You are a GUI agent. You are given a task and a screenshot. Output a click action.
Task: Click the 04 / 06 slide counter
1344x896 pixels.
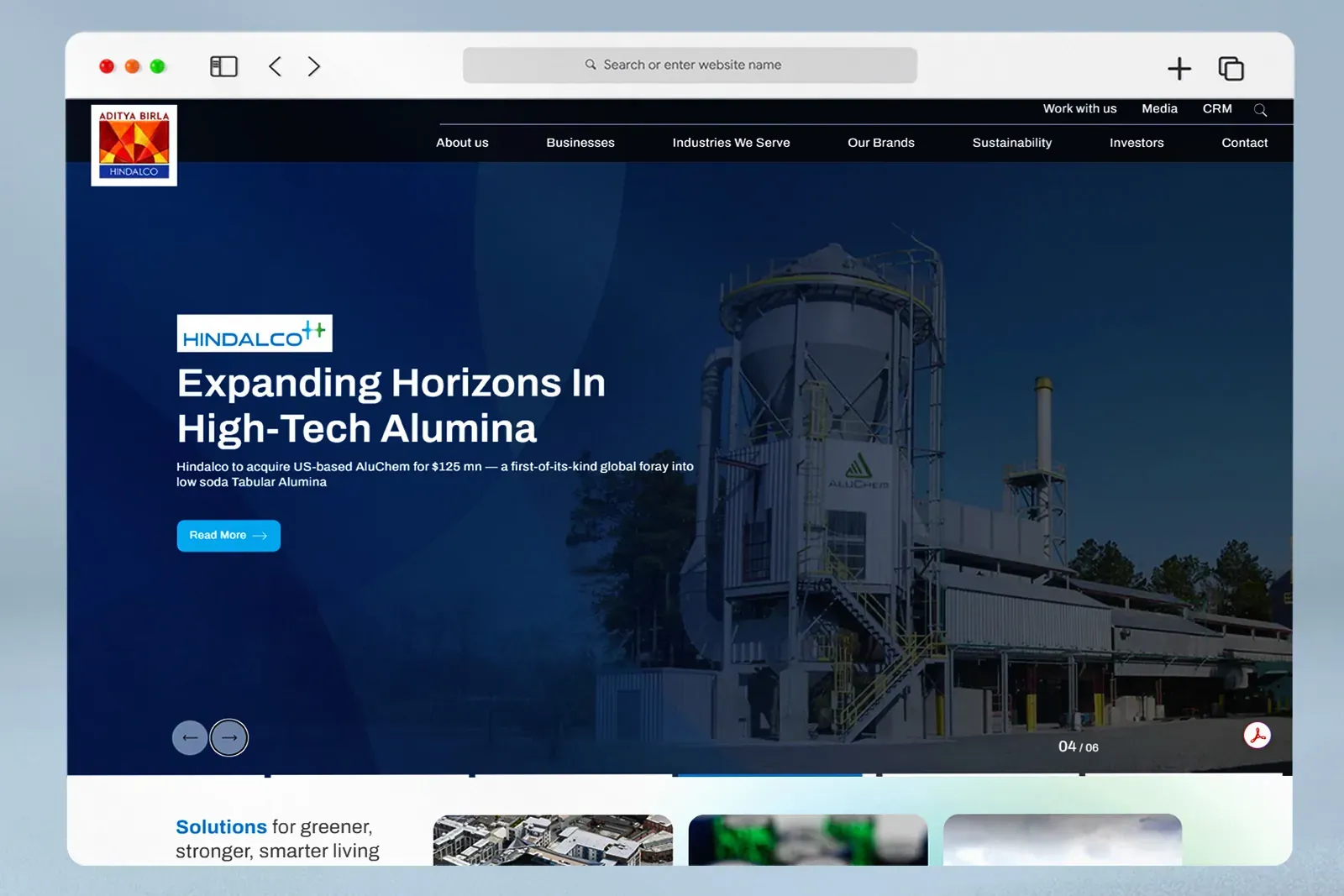point(1079,747)
